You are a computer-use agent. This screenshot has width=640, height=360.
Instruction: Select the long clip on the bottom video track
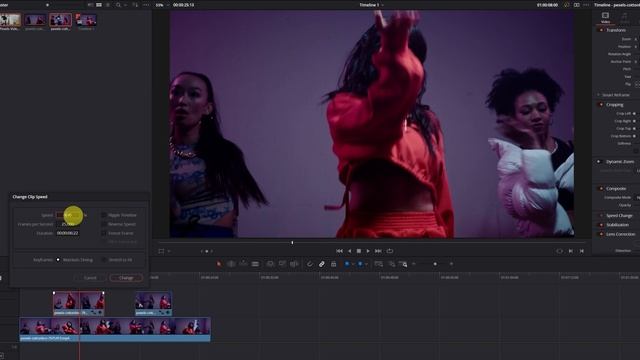pyautogui.click(x=115, y=329)
